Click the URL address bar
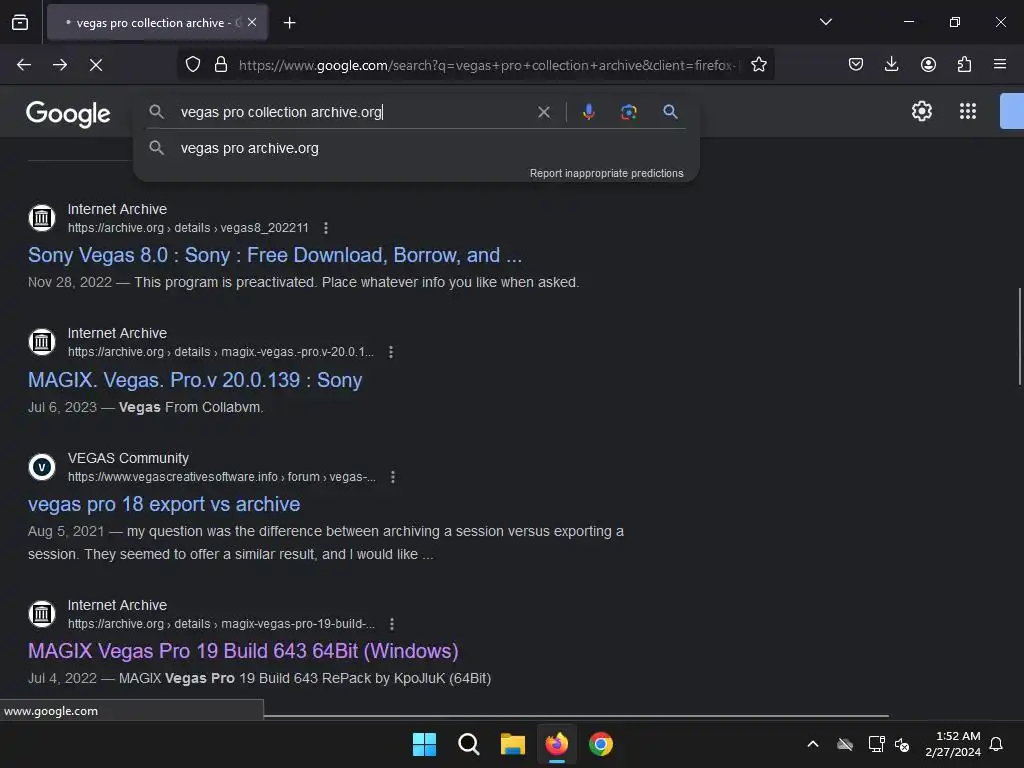 click(x=487, y=65)
